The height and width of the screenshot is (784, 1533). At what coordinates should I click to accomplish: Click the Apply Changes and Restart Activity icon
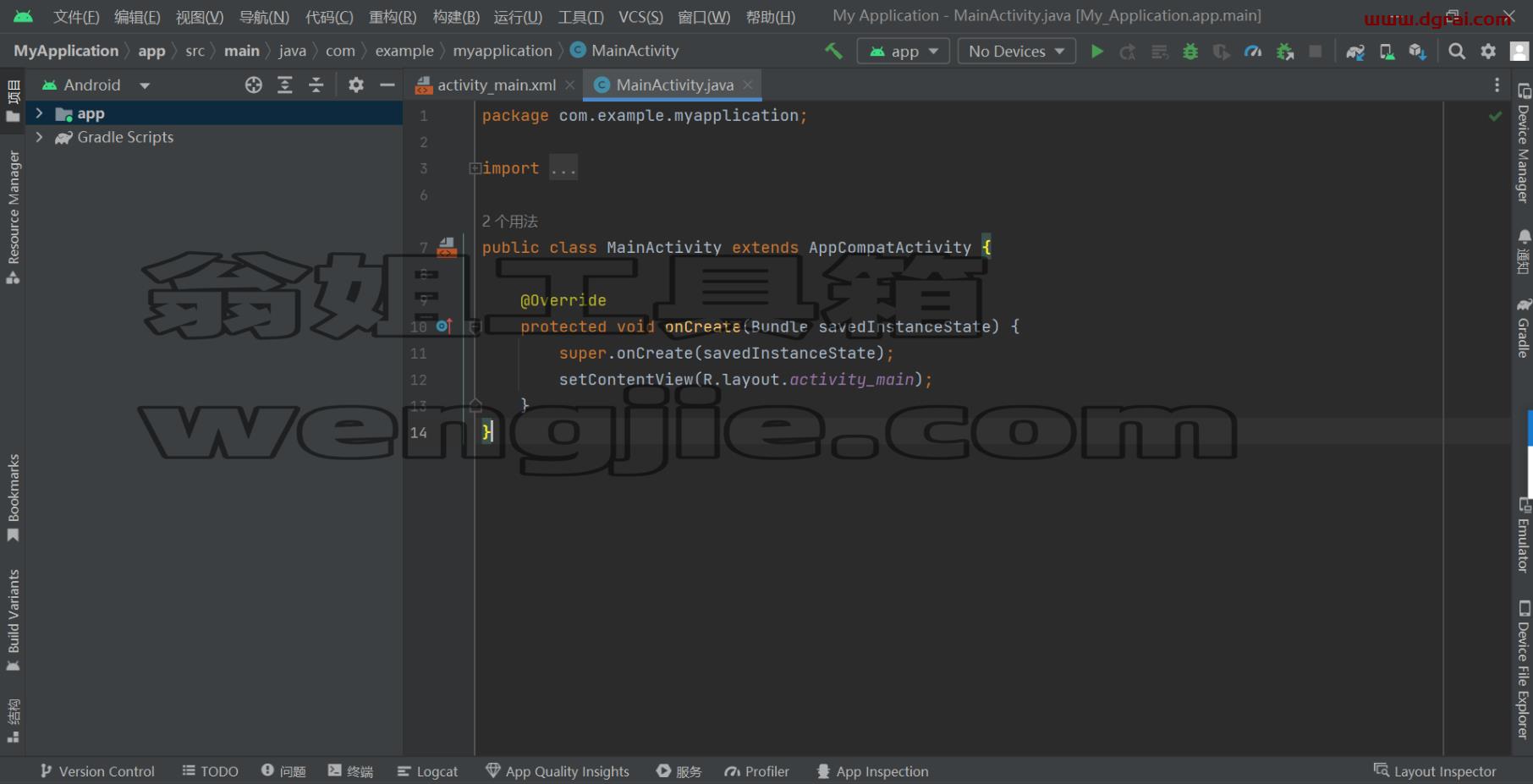[1128, 52]
